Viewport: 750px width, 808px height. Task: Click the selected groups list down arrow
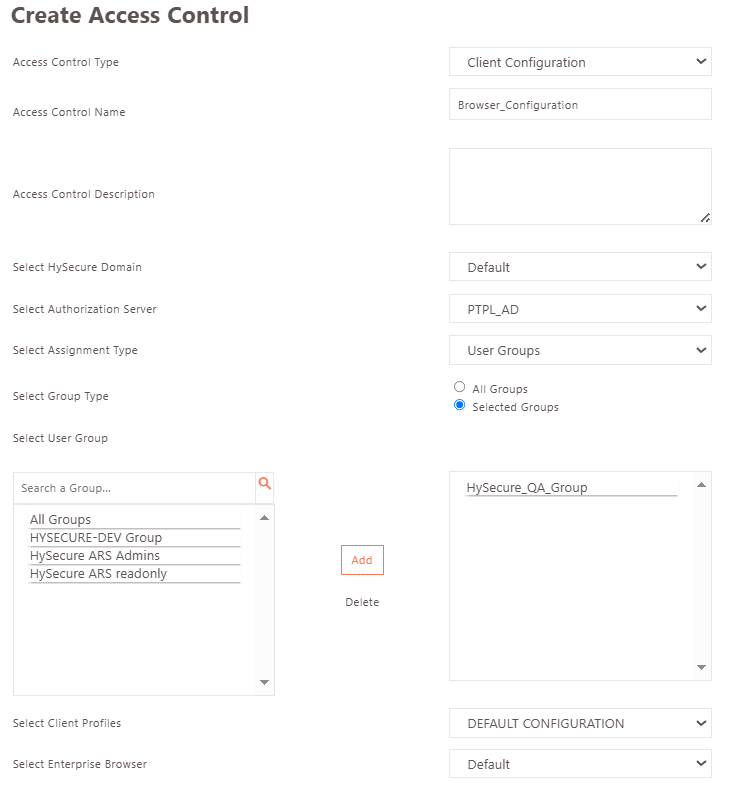pyautogui.click(x=702, y=667)
